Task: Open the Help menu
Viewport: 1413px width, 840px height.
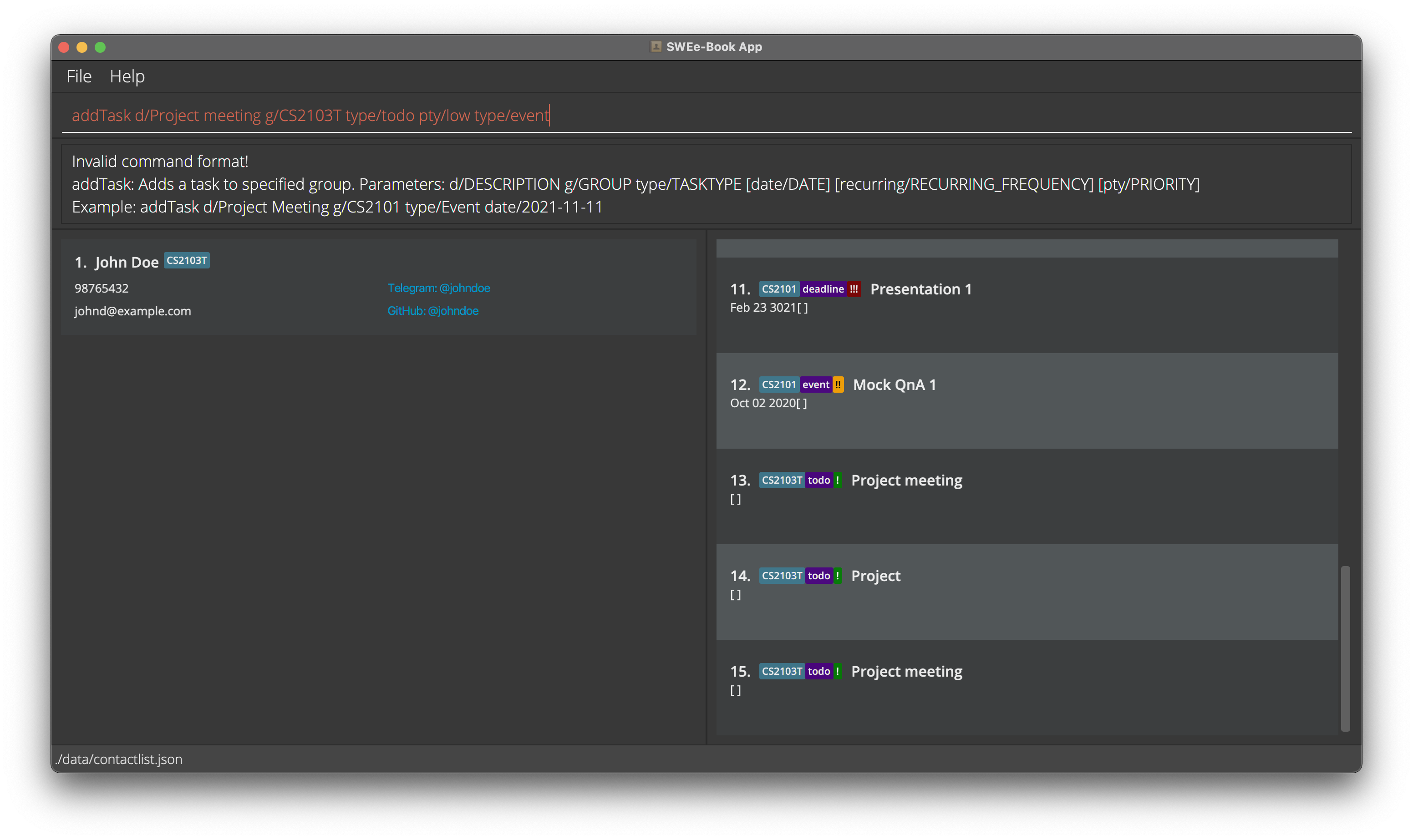Action: [x=127, y=76]
